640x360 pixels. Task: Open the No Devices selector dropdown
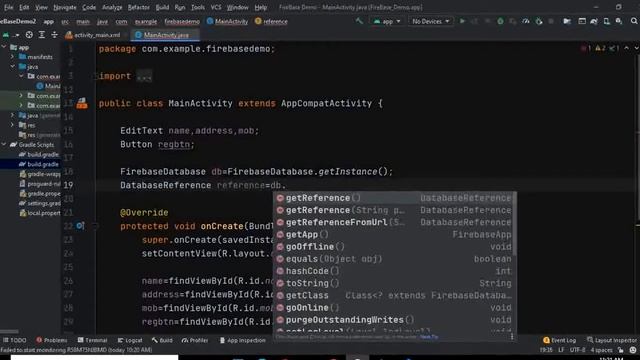[430, 21]
